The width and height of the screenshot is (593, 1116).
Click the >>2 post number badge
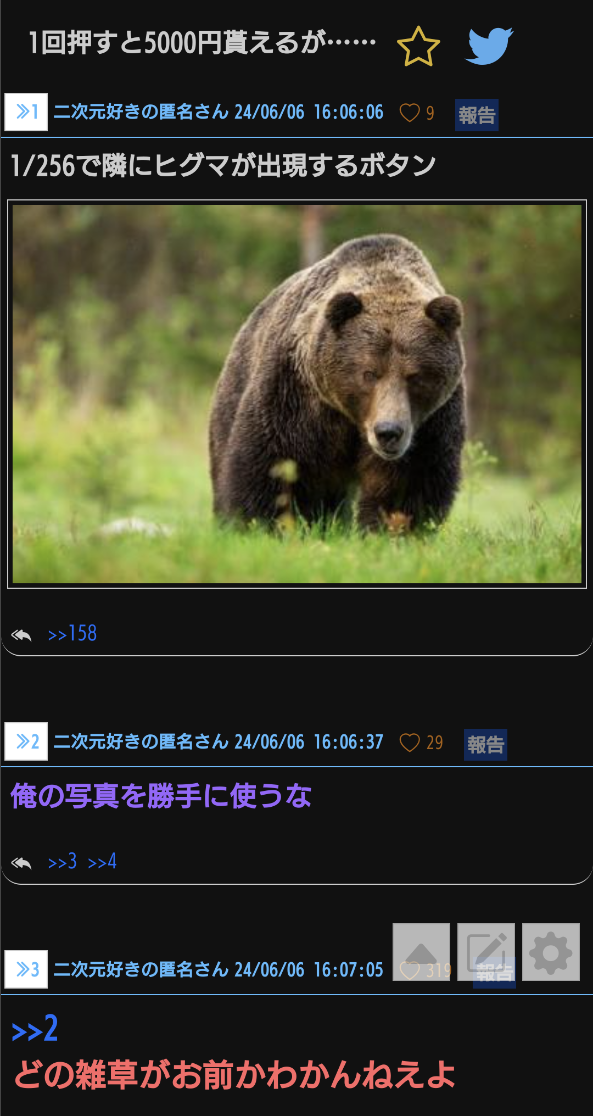[26, 742]
